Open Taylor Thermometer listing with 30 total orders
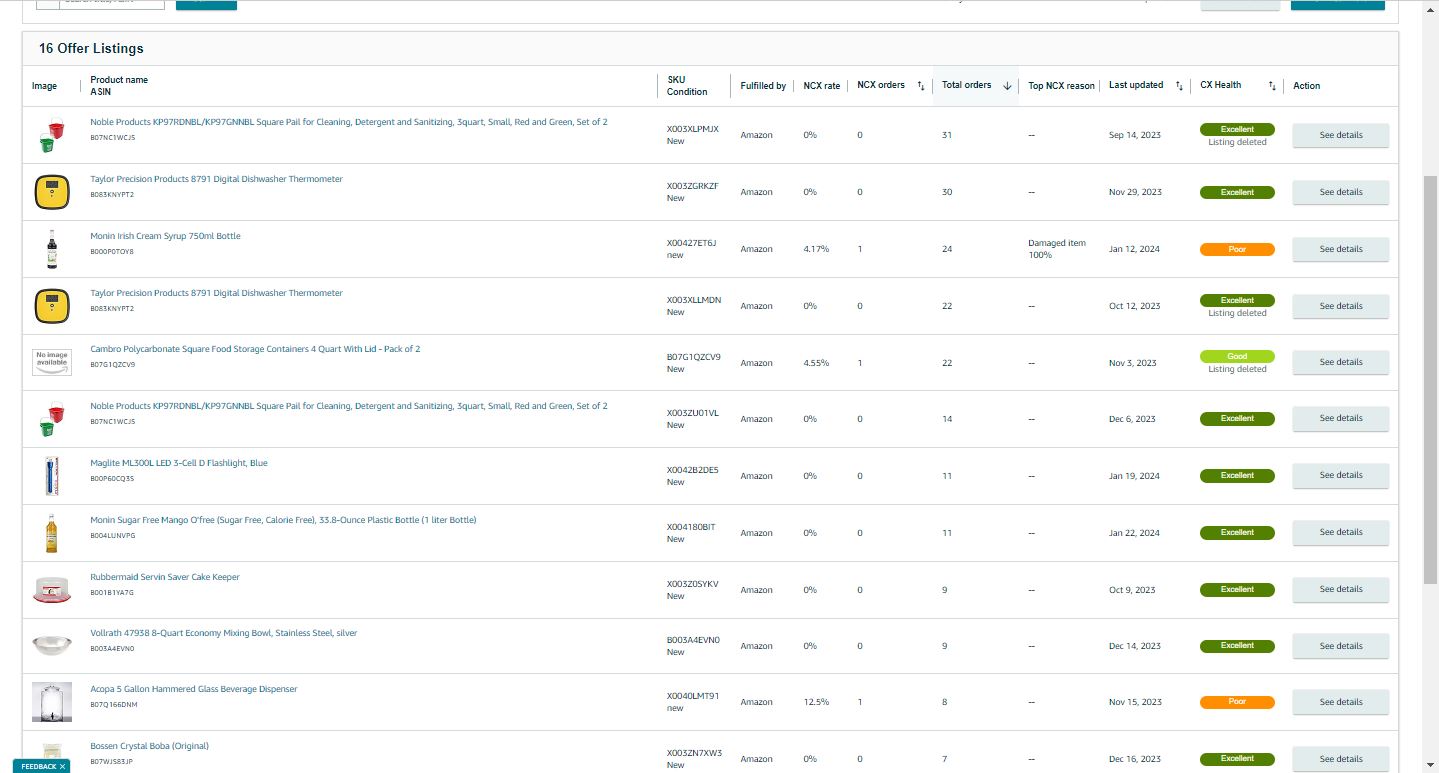The width and height of the screenshot is (1439, 773). [x=216, y=179]
